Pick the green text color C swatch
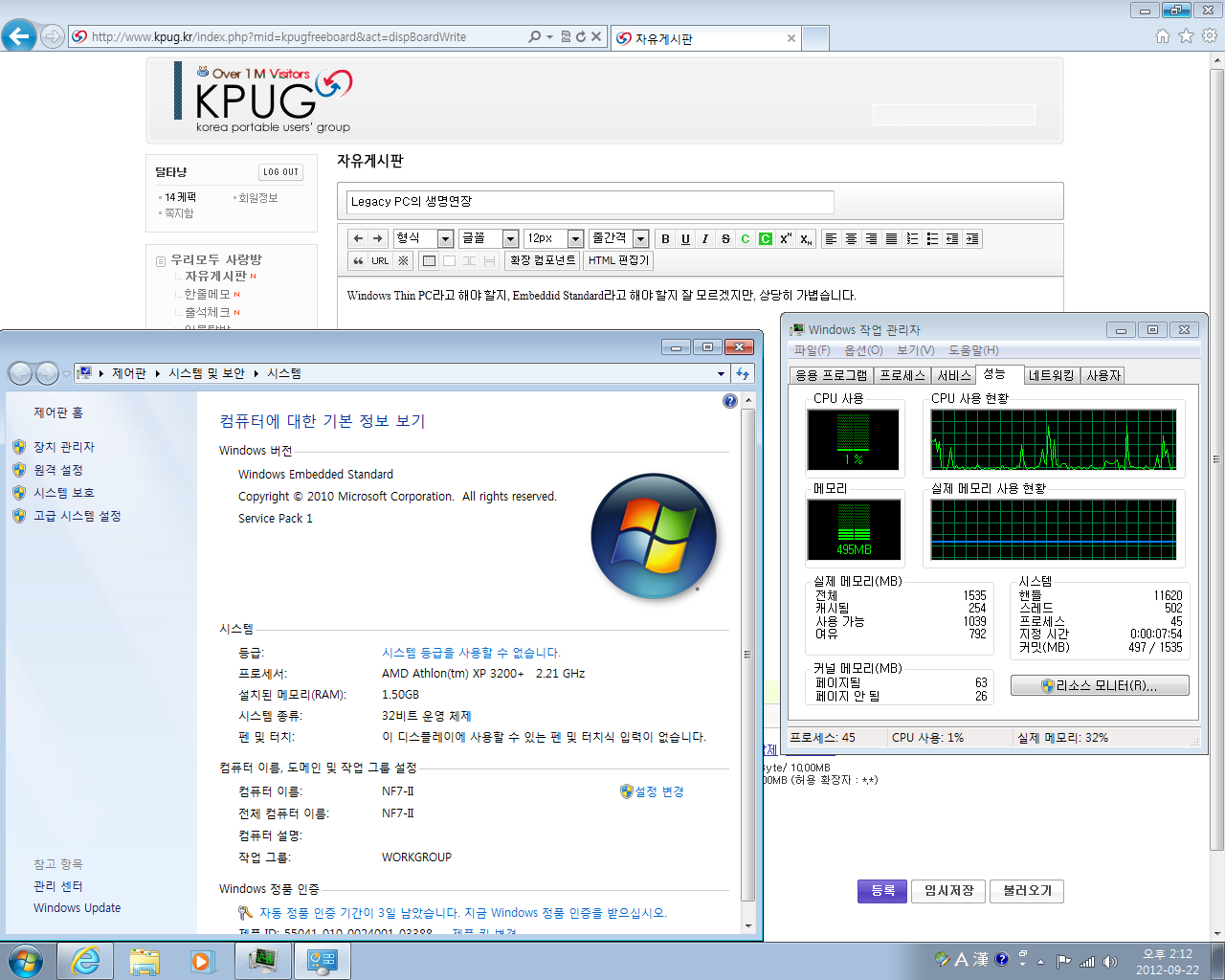Image resolution: width=1225 pixels, height=980 pixels. [746, 238]
